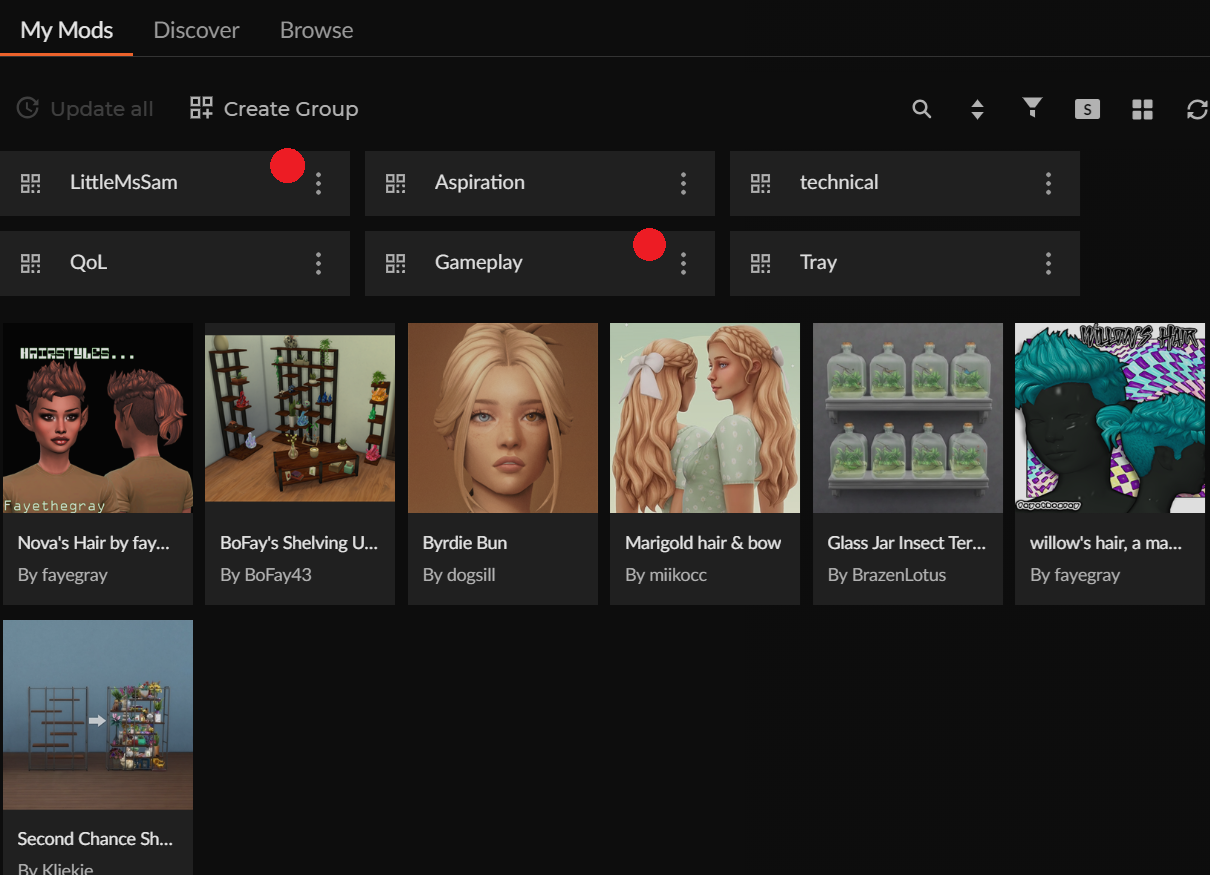Open the Gameplay mod group

click(478, 263)
